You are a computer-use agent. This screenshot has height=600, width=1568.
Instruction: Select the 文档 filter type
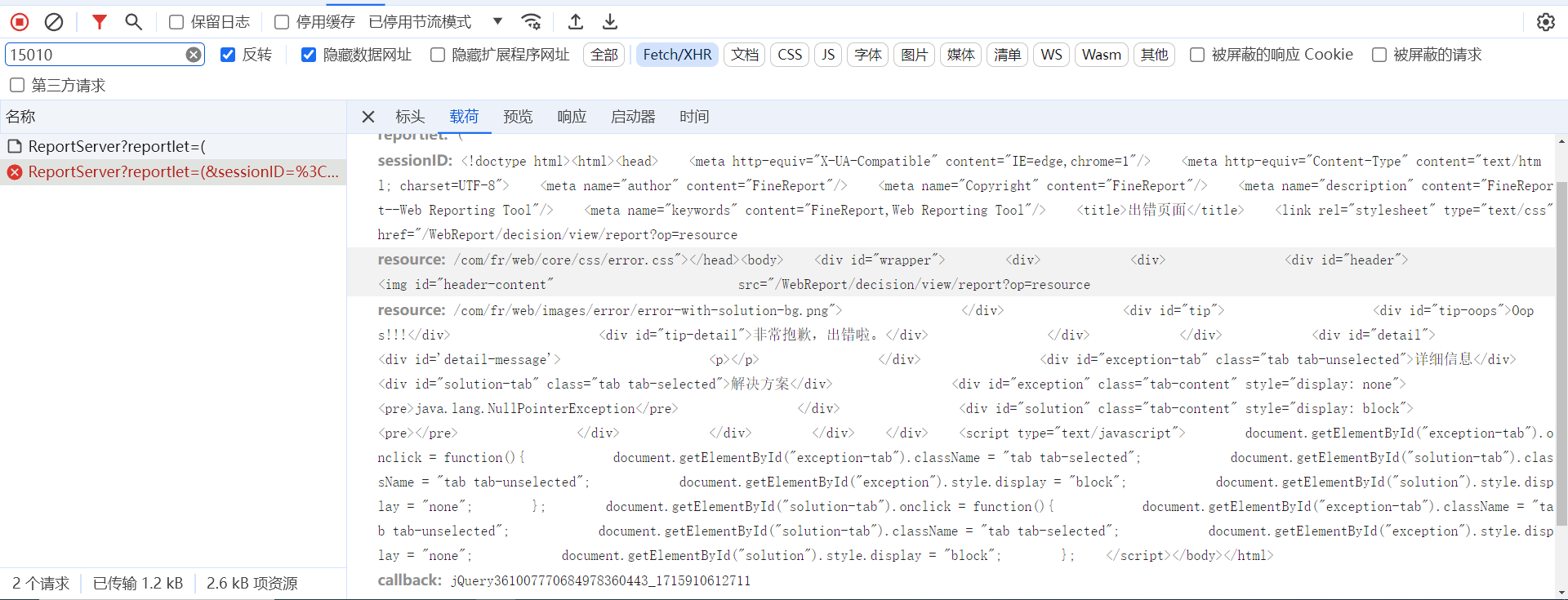pyautogui.click(x=745, y=55)
